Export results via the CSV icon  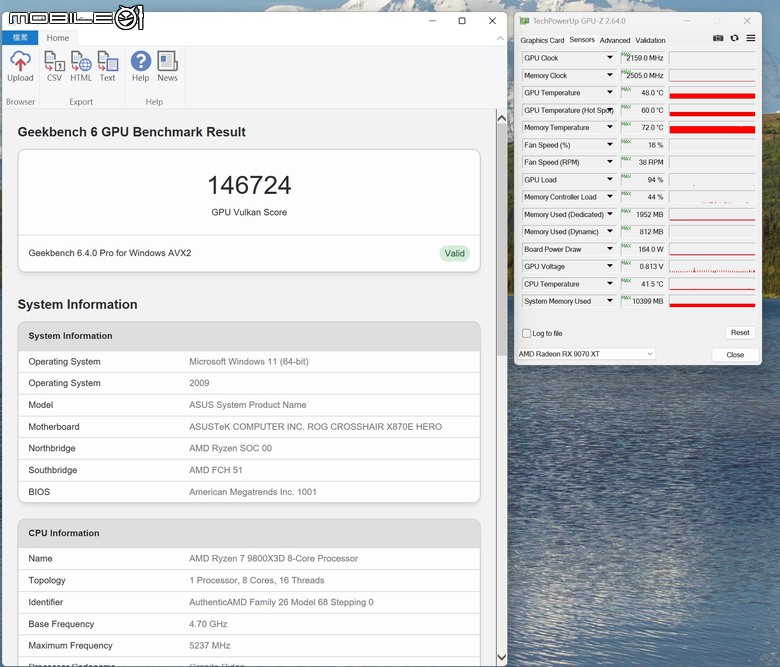54,61
